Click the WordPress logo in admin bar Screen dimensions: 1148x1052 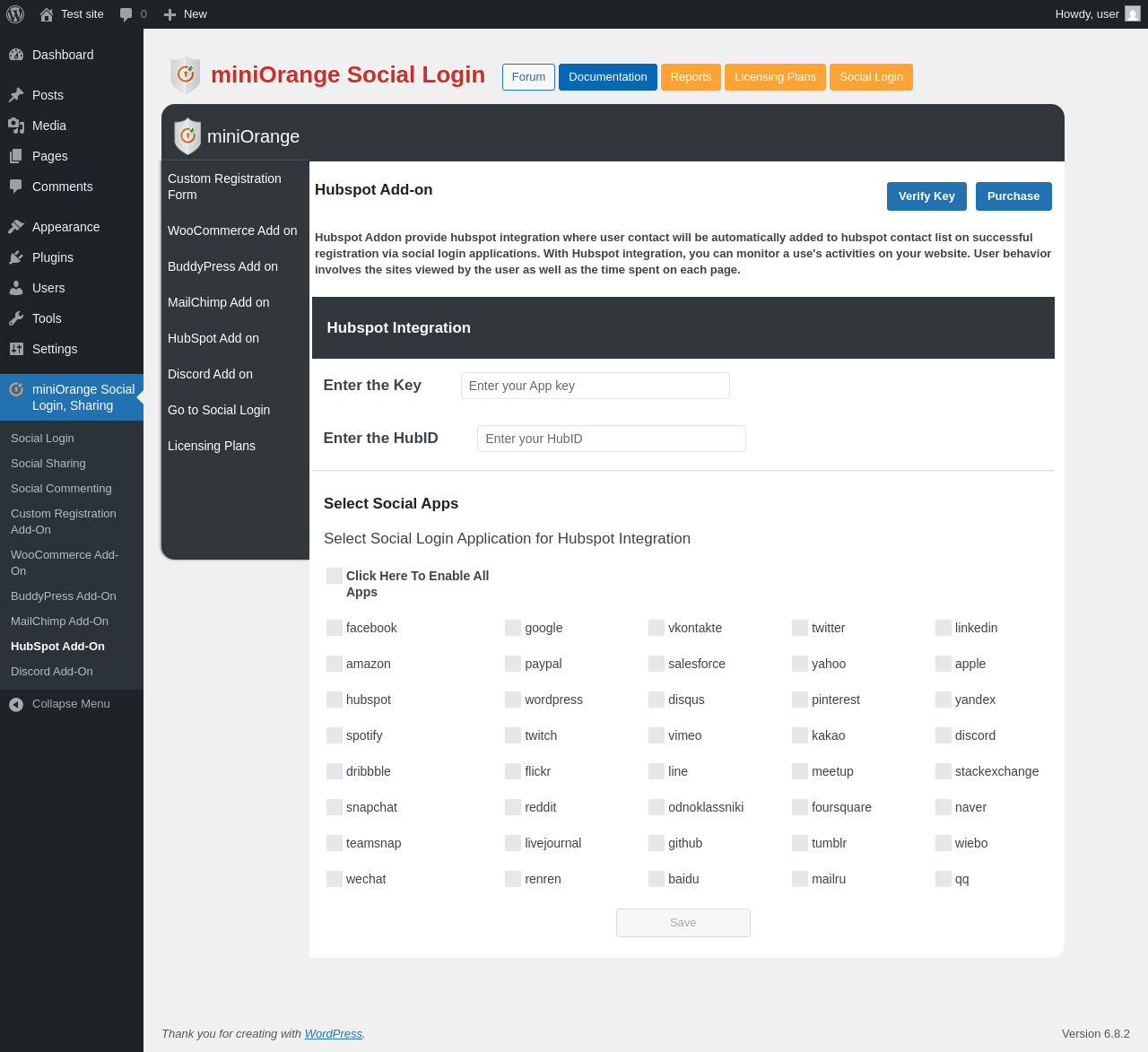(x=15, y=14)
